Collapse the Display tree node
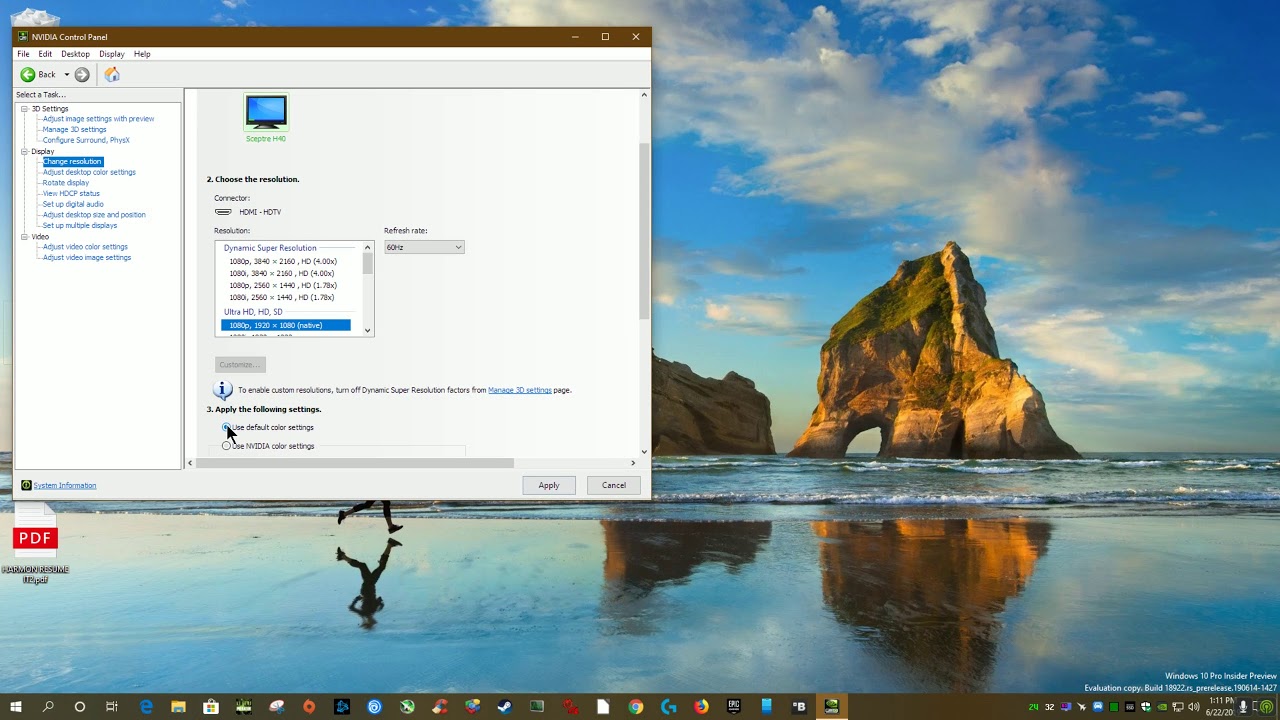This screenshot has width=1280, height=720. (x=24, y=151)
